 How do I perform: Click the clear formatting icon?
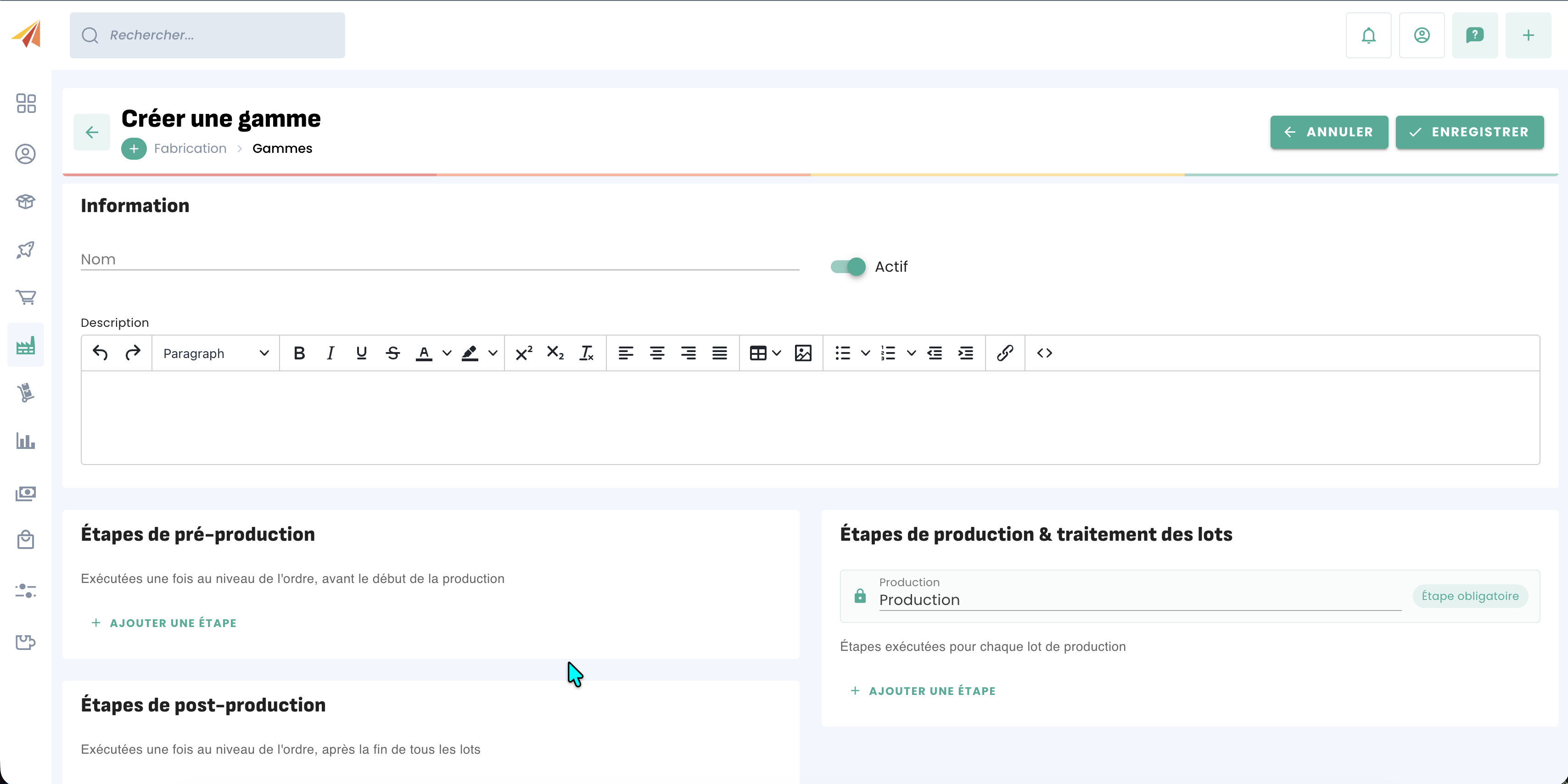coord(587,353)
